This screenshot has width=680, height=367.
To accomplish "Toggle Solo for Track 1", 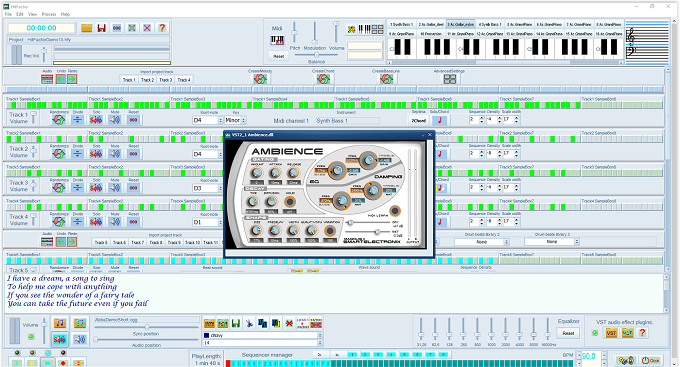I will (x=96, y=119).
